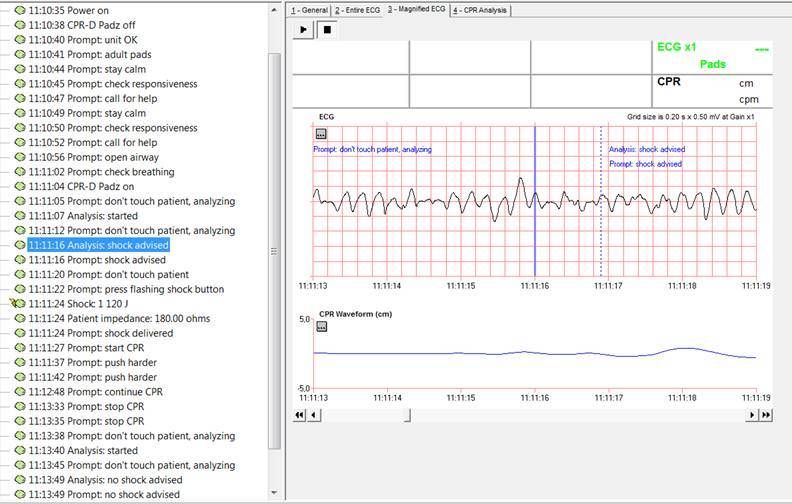Step forward with the right arrow button

coord(752,415)
